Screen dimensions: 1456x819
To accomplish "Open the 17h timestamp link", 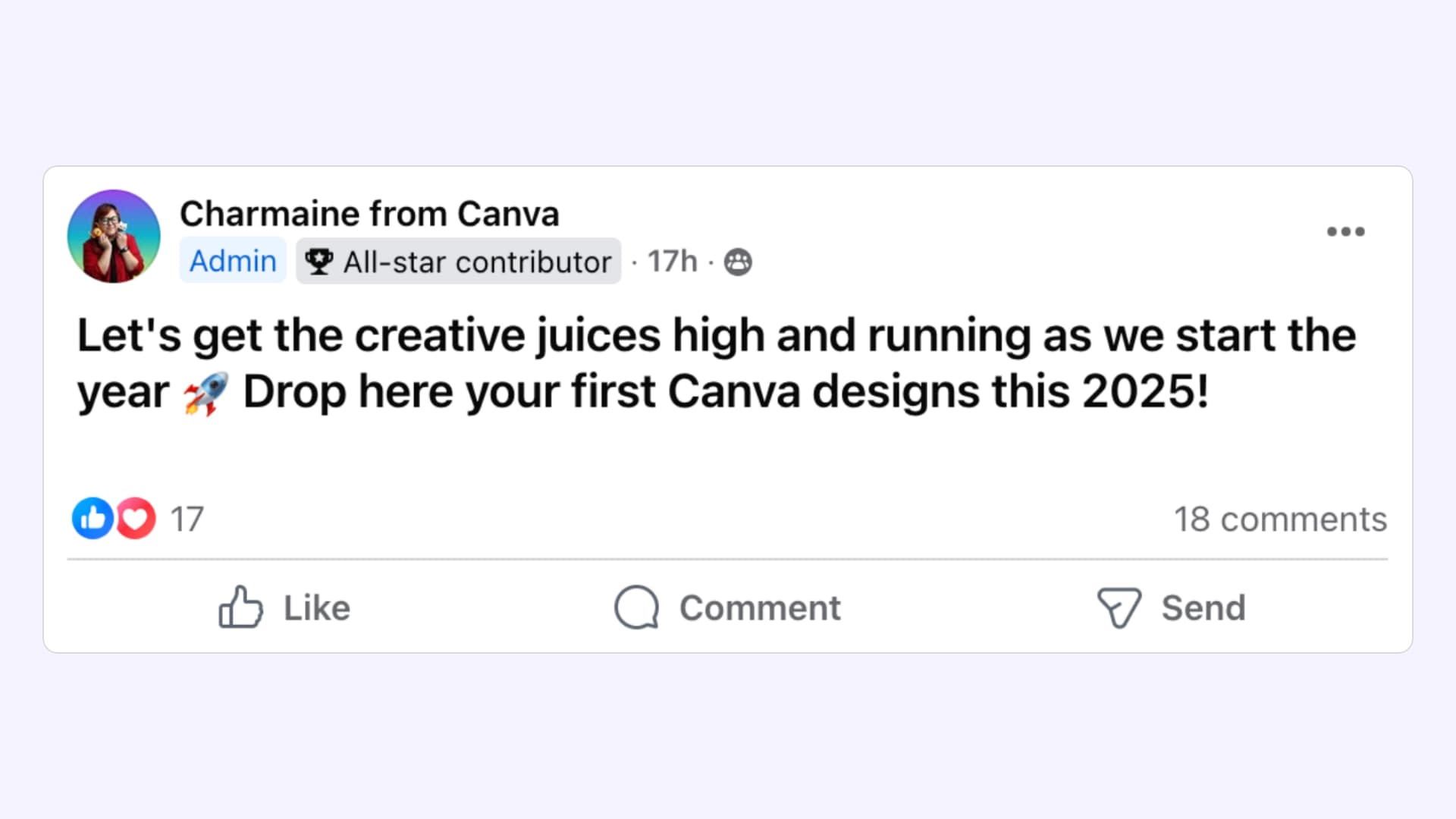I will tap(672, 262).
